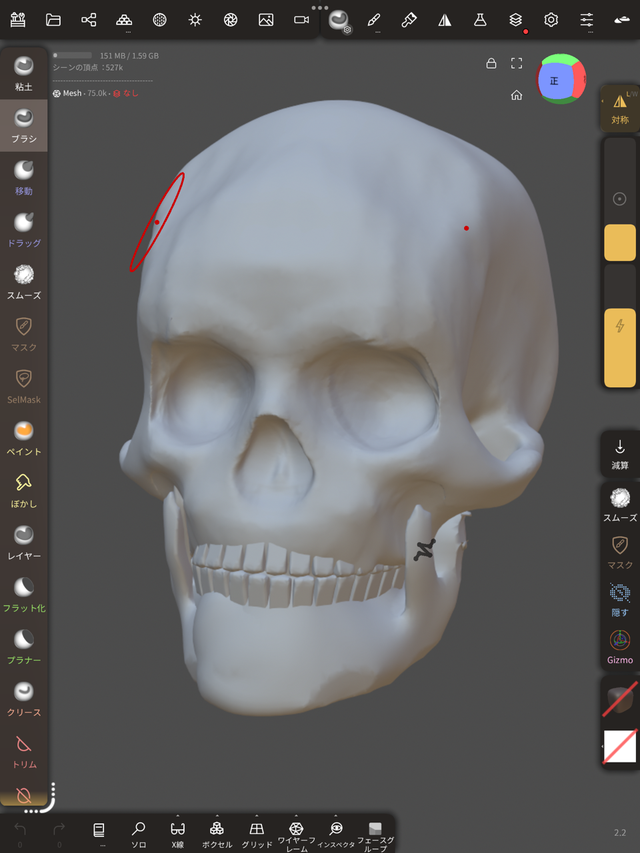This screenshot has height=853, width=640.
Task: Click the brush intensity slider with lightning icon
Action: pyautogui.click(x=620, y=346)
